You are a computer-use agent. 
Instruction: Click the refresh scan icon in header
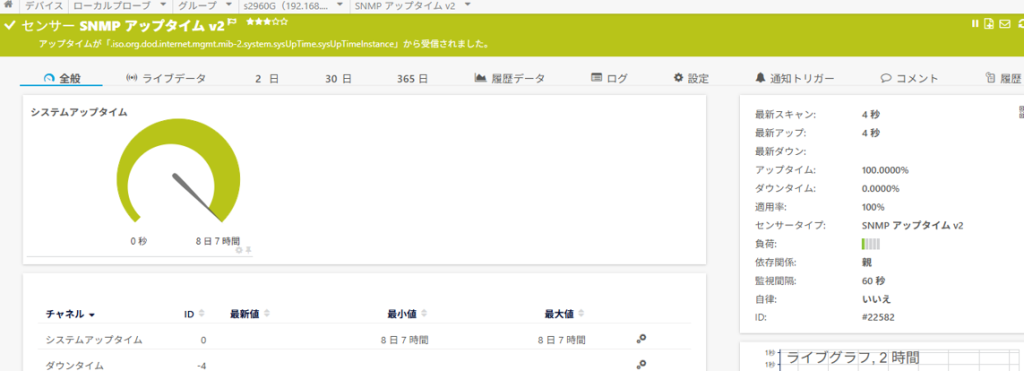1021,24
